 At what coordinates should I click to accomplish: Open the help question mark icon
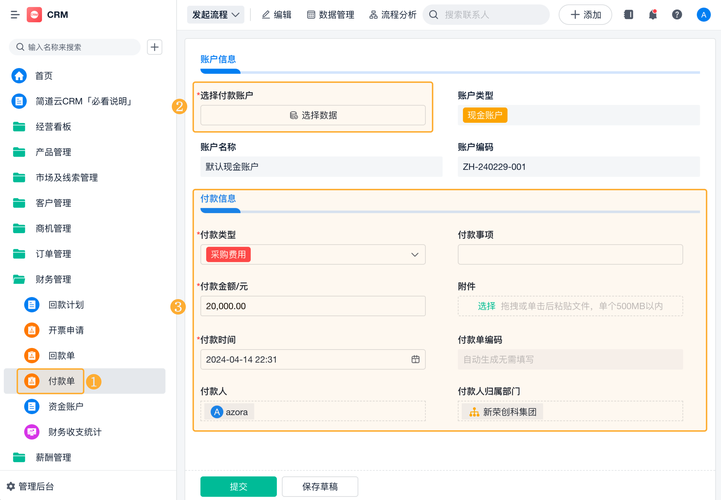coord(677,15)
